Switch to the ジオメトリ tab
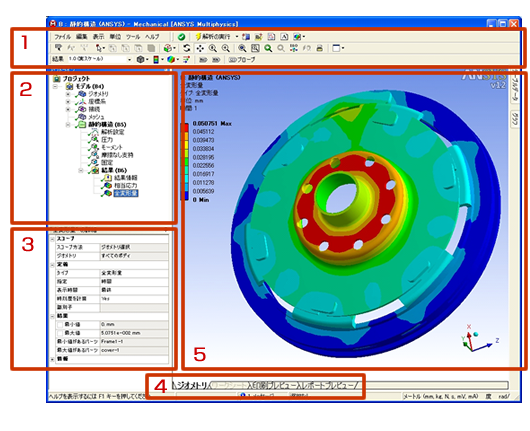Image resolution: width=530 pixels, height=431 pixels. [192, 385]
